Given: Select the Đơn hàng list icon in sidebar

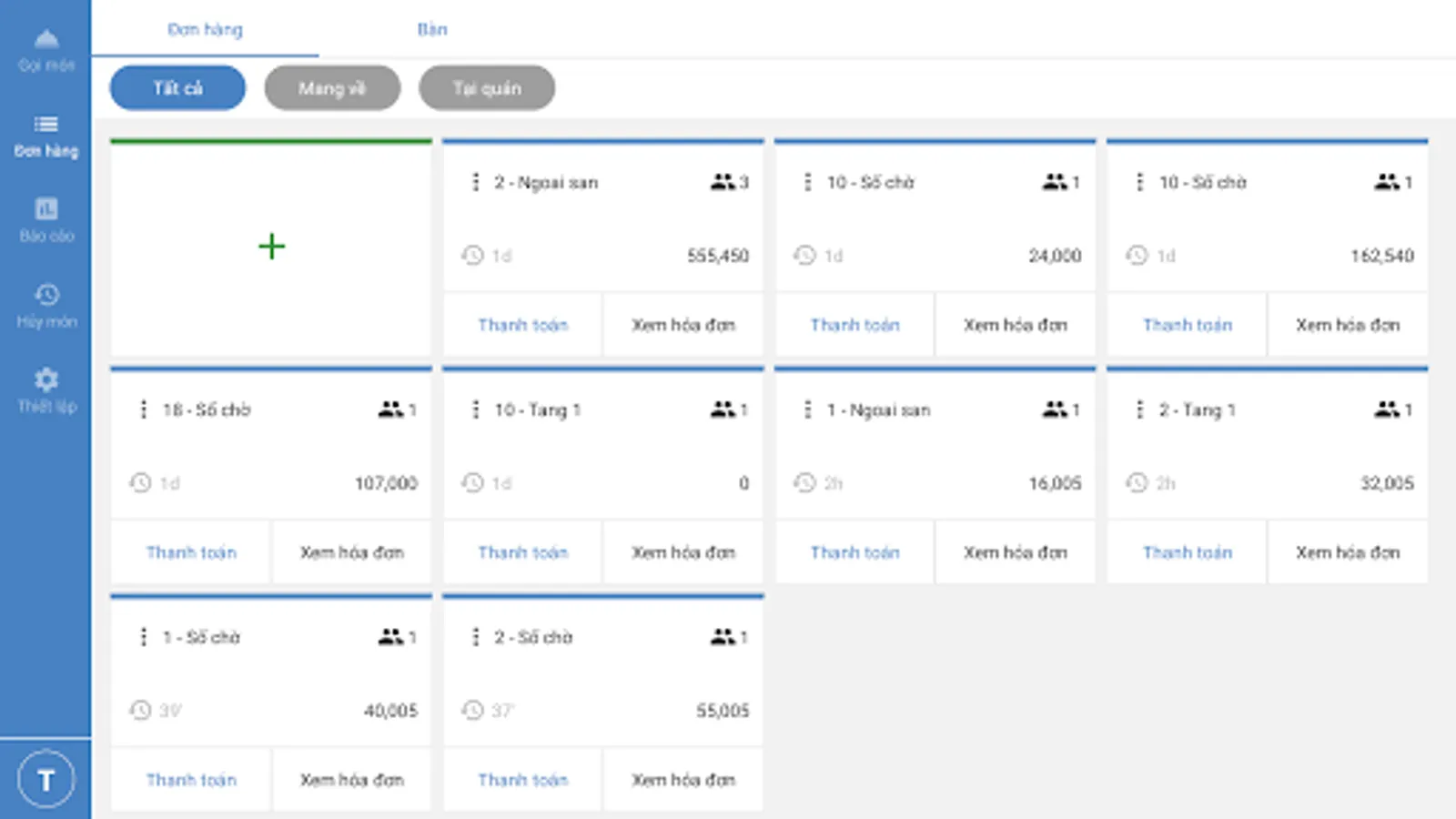Looking at the screenshot, I should (x=46, y=125).
